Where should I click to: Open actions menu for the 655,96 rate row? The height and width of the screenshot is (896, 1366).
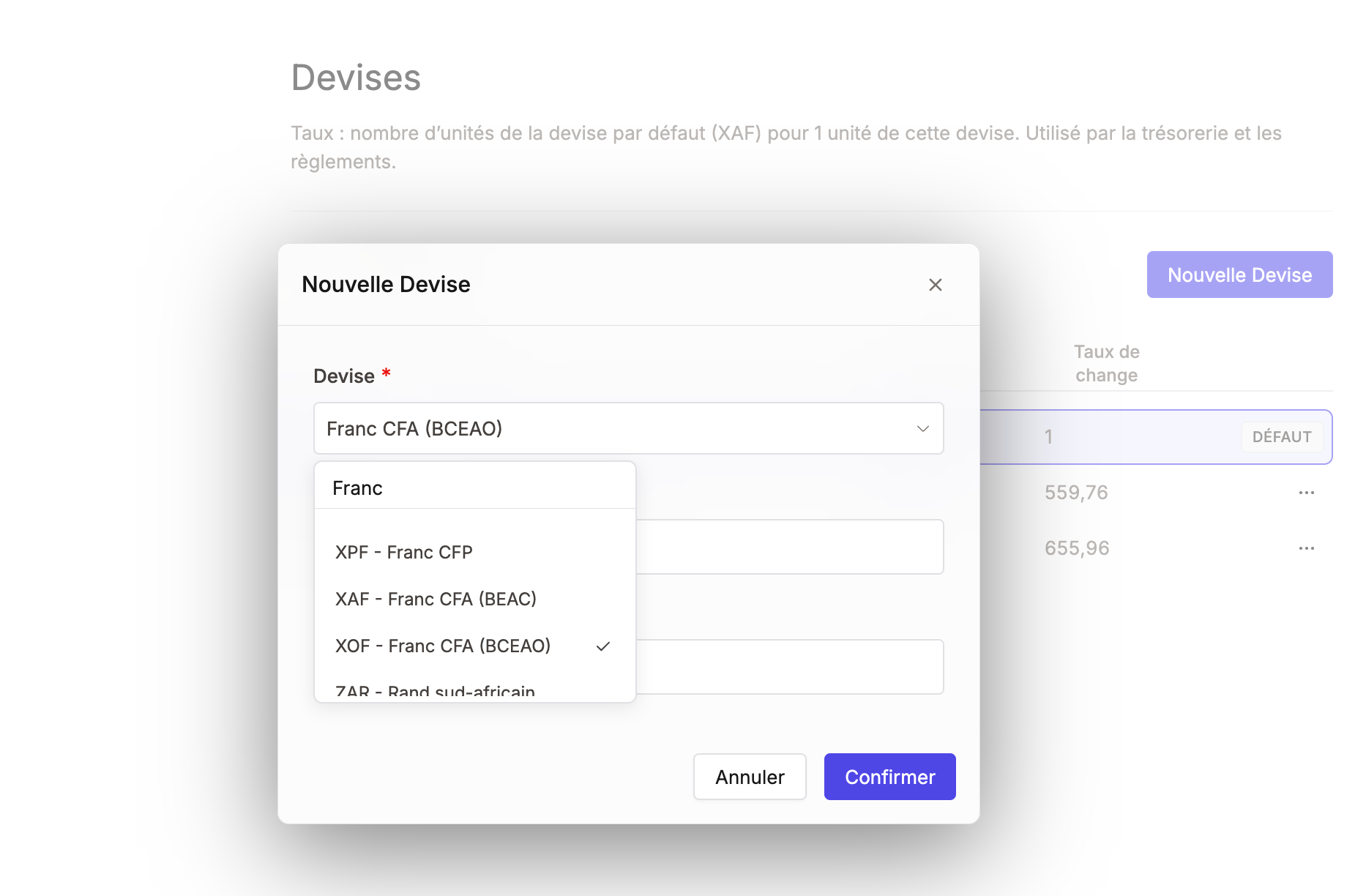1306,548
